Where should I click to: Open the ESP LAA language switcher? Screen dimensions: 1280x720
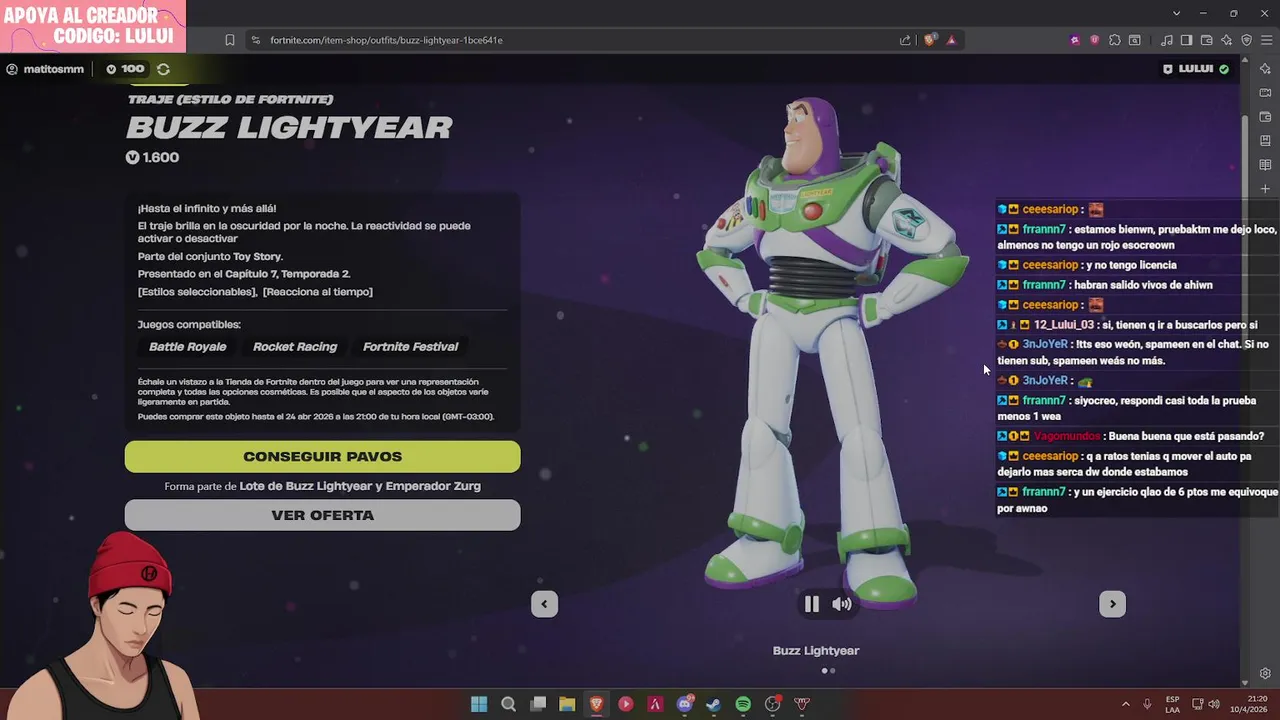1172,704
